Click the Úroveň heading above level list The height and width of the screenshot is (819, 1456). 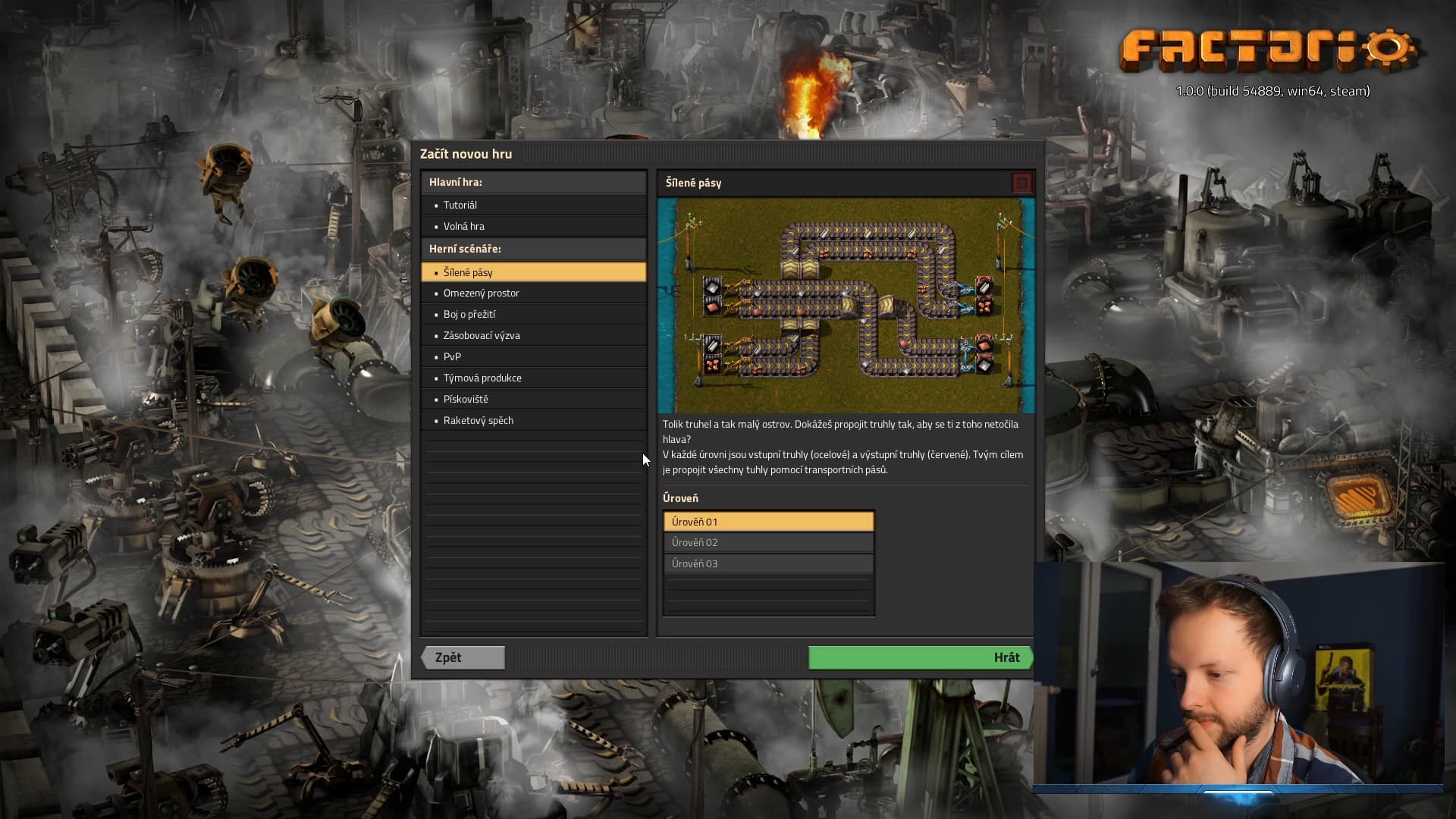(x=680, y=498)
